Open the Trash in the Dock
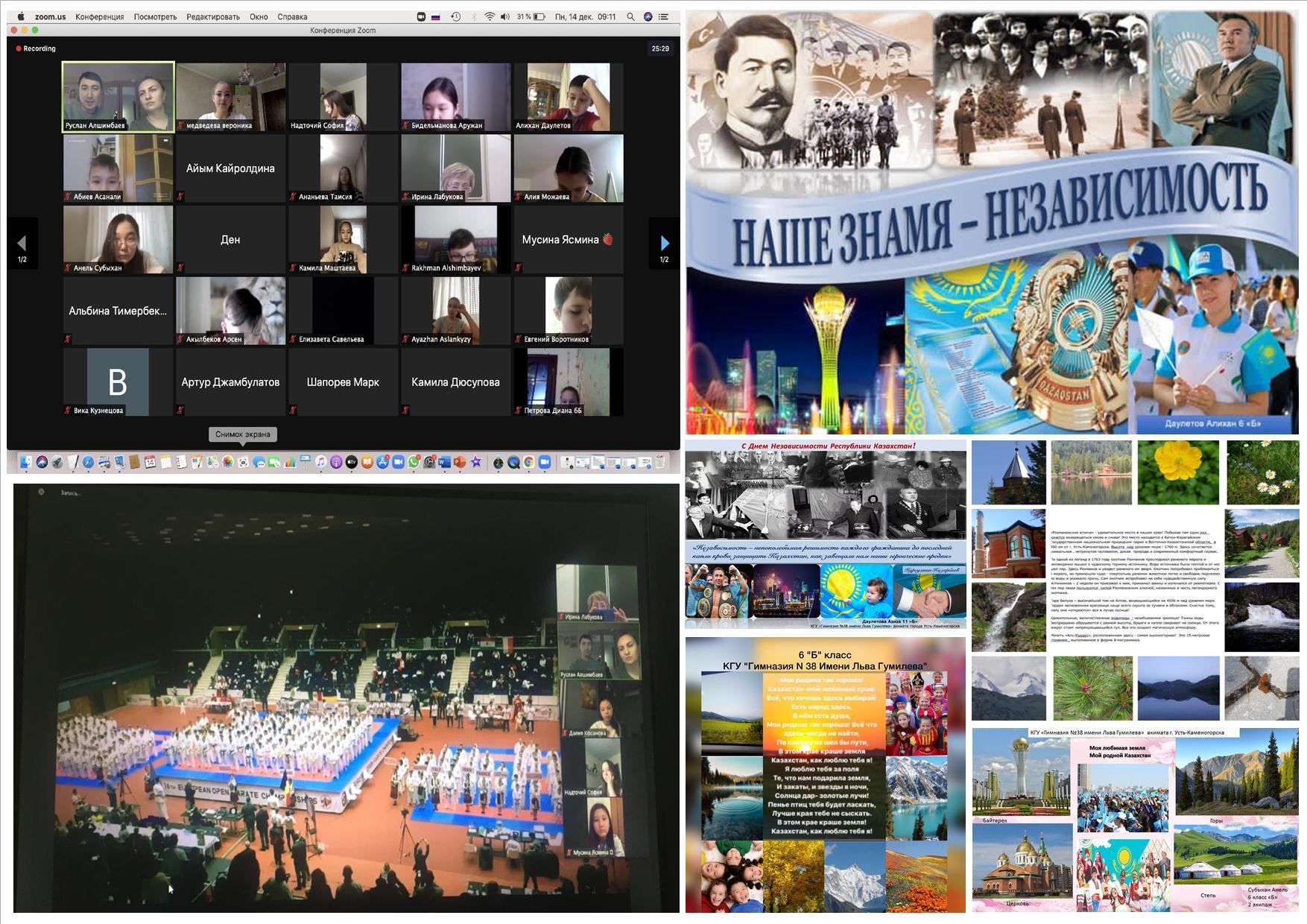This screenshot has height=924, width=1307. [659, 463]
